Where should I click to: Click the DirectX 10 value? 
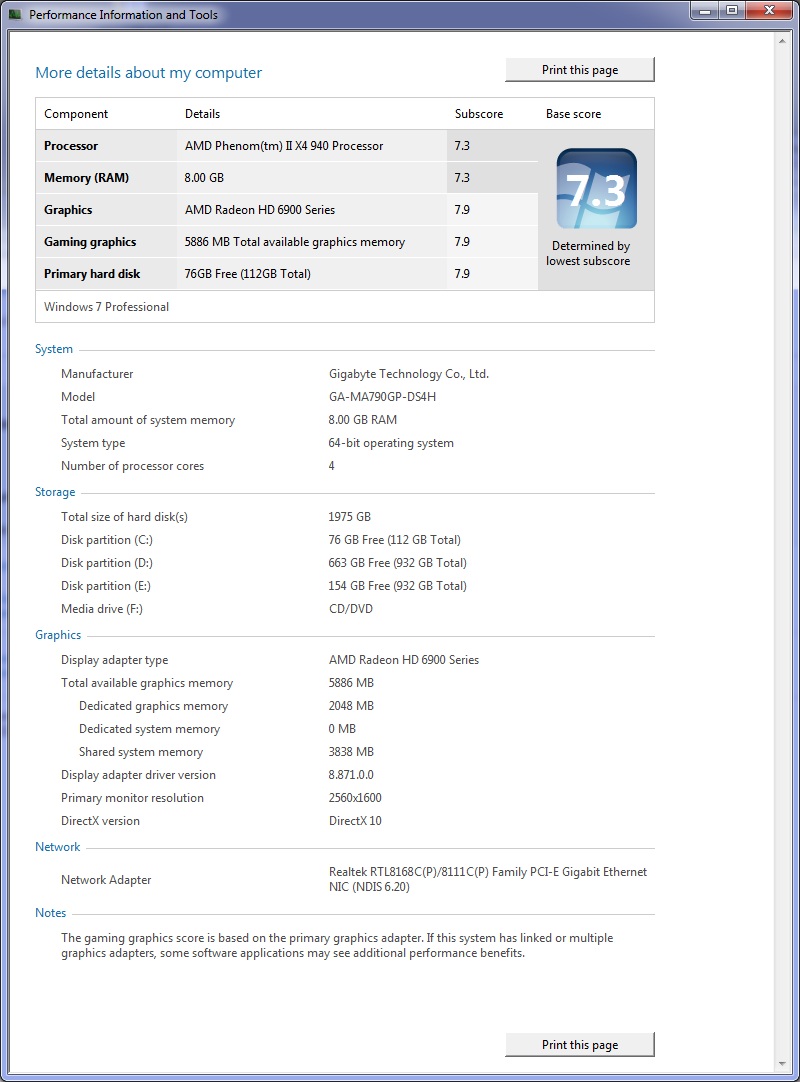click(x=355, y=821)
